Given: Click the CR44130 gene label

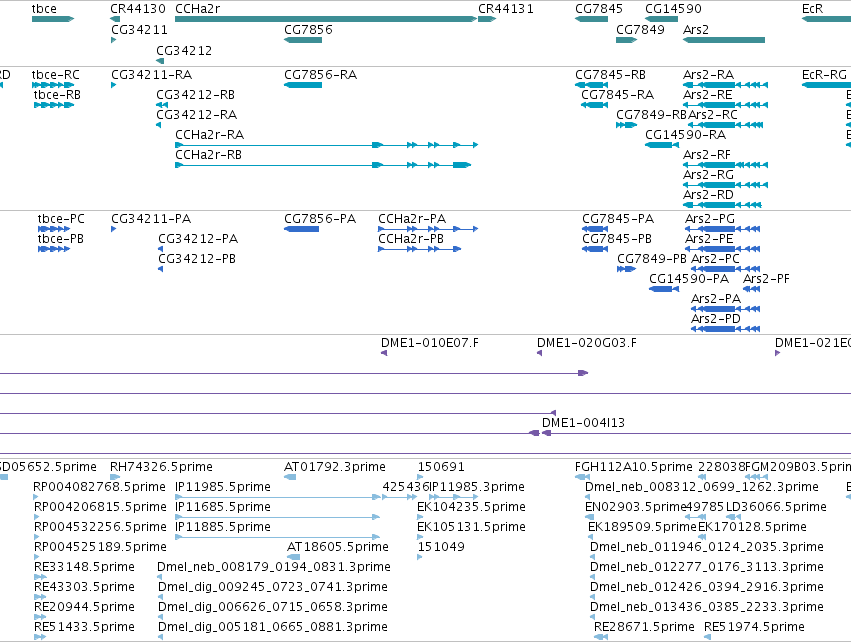Looking at the screenshot, I should tap(137, 9).
